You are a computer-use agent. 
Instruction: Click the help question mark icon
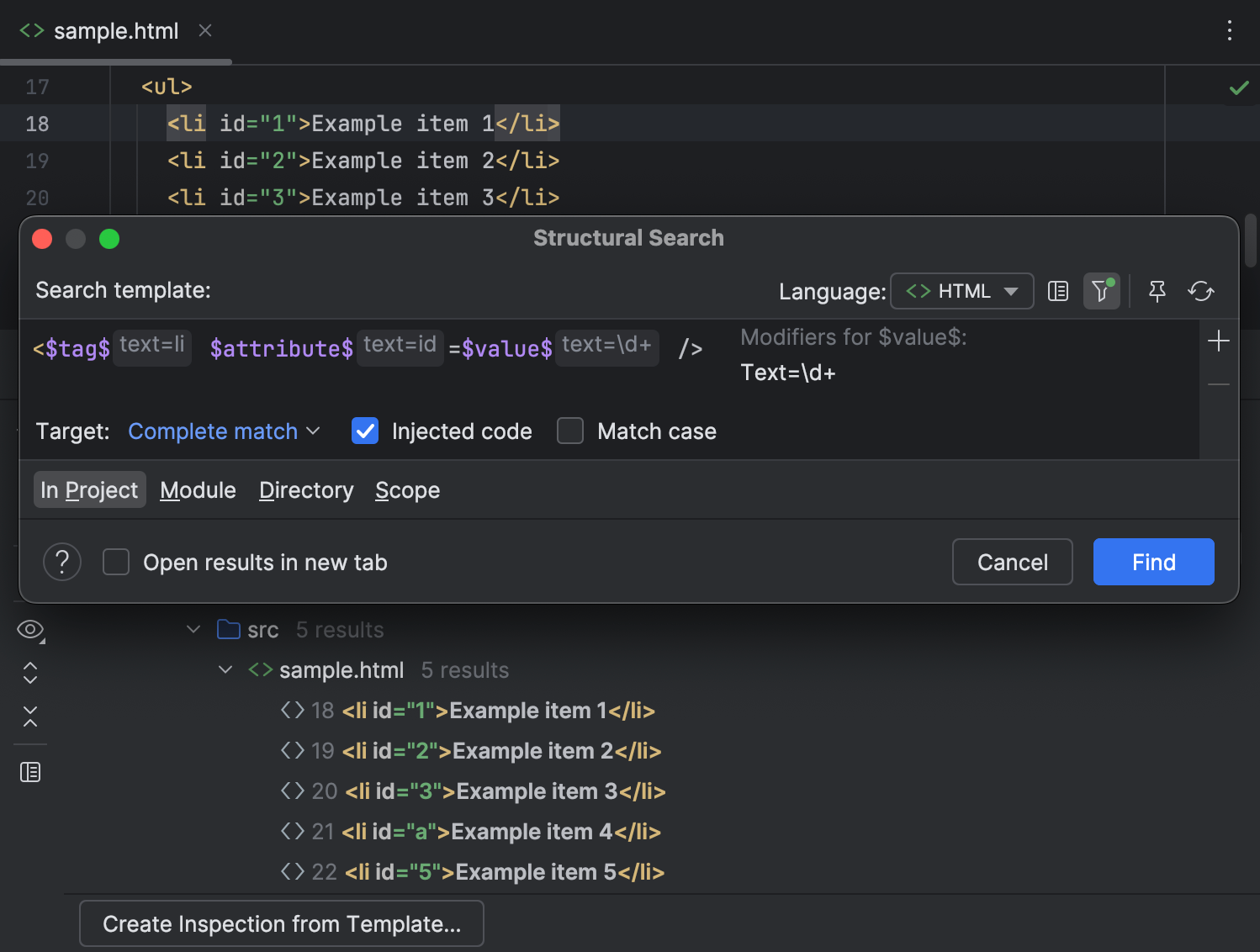tap(62, 562)
